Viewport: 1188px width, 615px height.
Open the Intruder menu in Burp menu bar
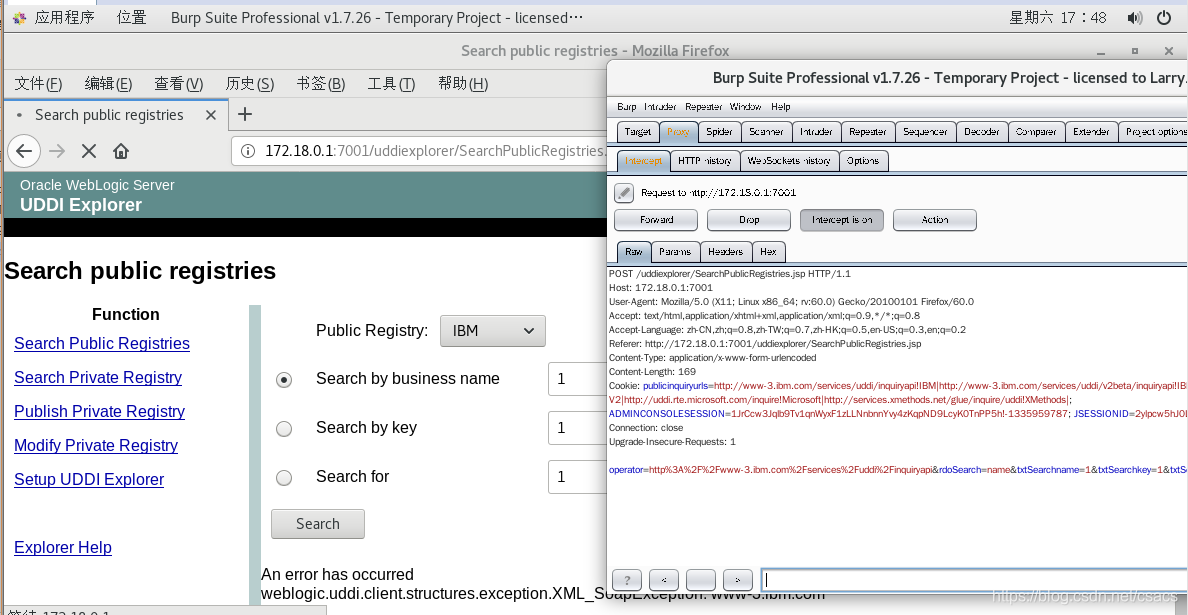660,107
